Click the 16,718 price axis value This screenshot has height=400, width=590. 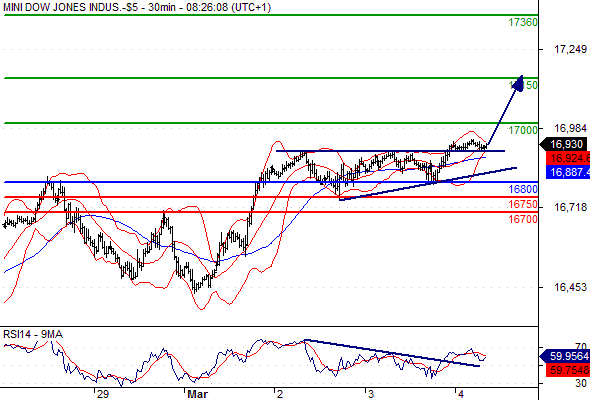pos(570,207)
